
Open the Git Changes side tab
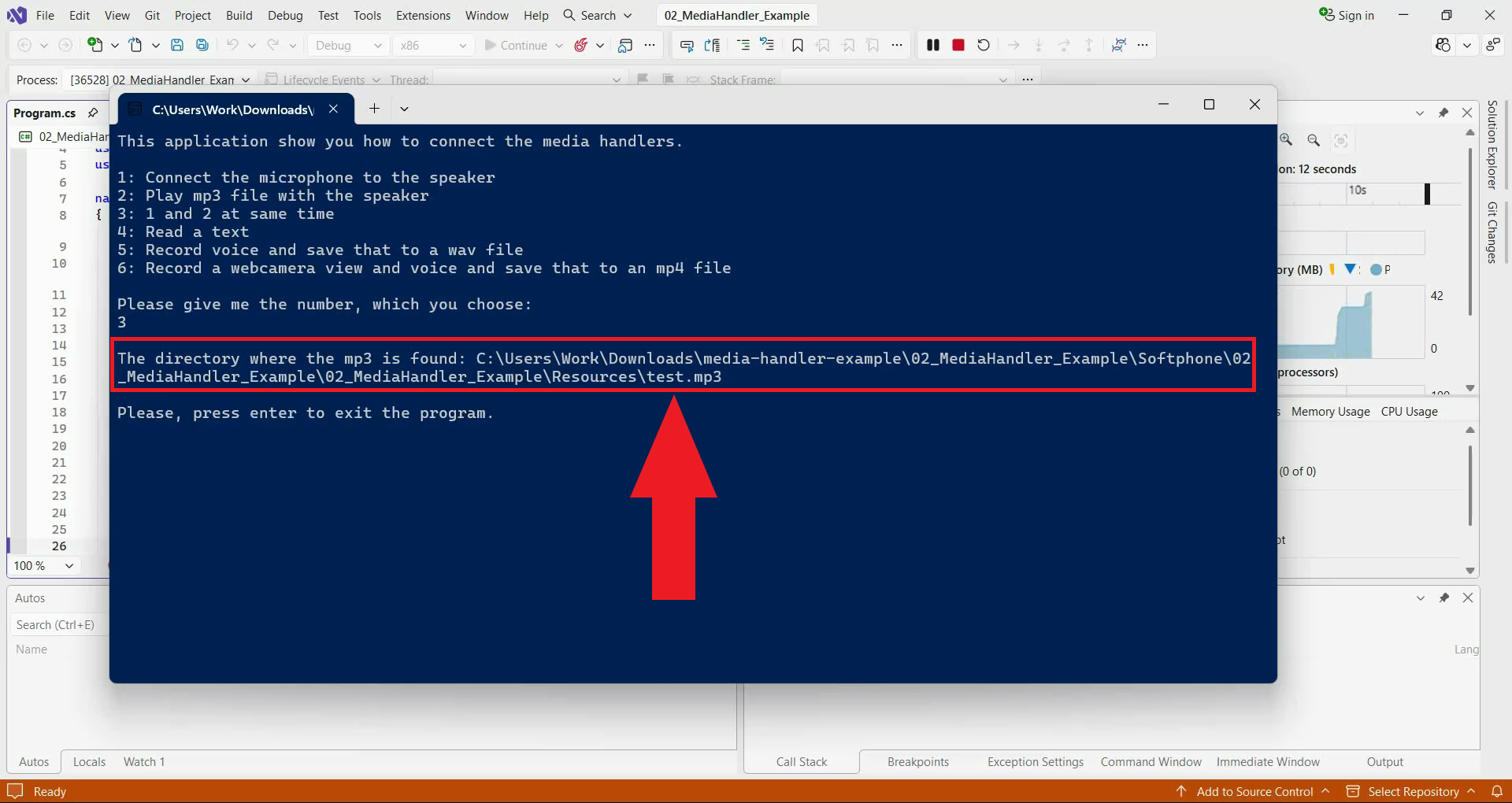coord(1492,232)
